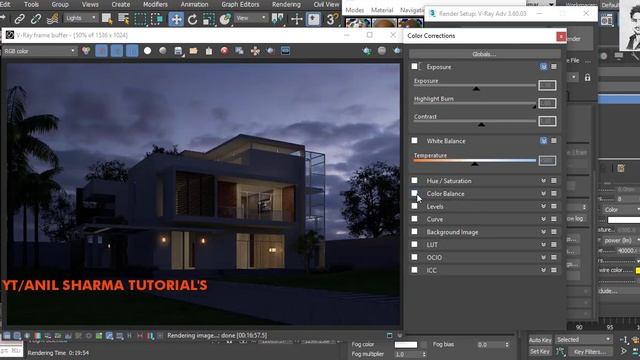Click the Auto Key button
The image size is (640, 360).
[x=540, y=340]
